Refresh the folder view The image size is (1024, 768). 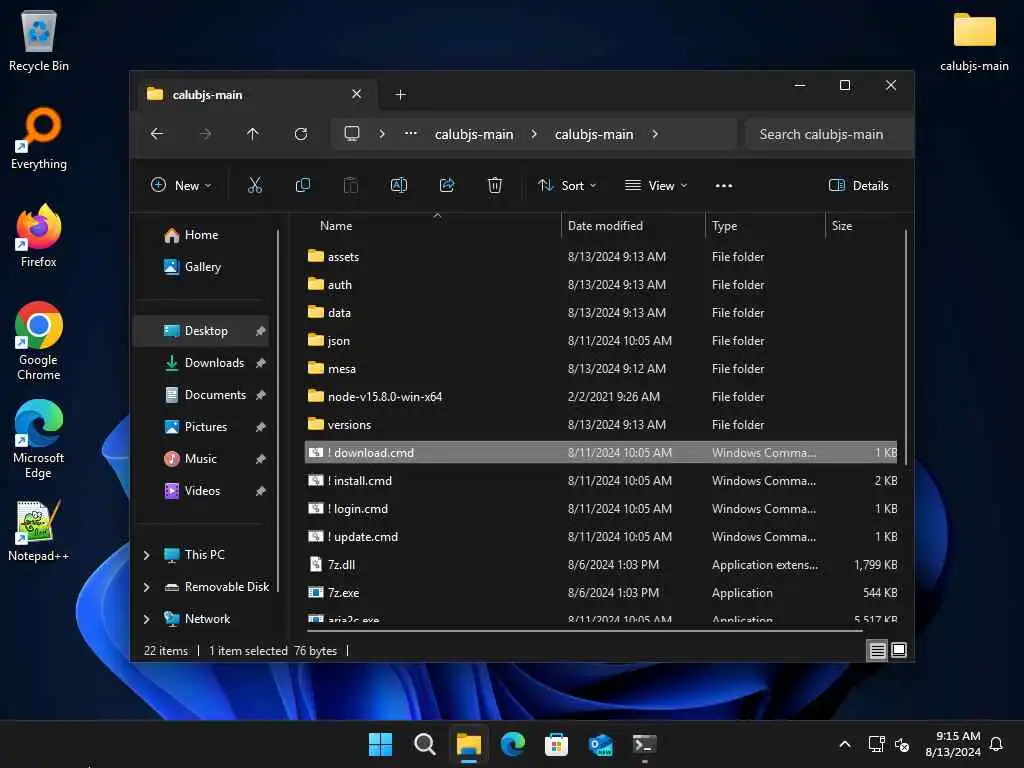300,134
